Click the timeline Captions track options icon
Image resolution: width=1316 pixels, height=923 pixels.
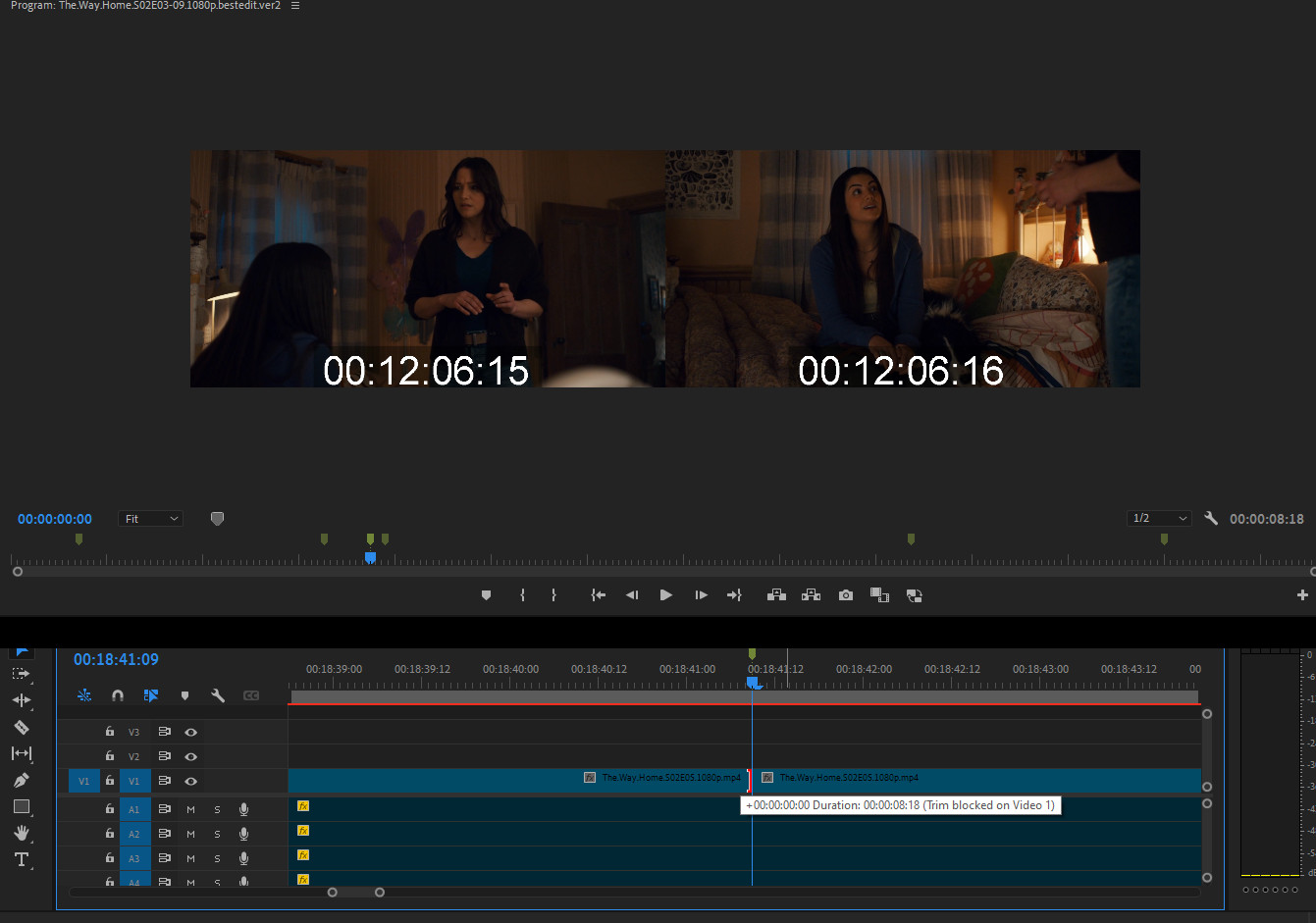(251, 695)
